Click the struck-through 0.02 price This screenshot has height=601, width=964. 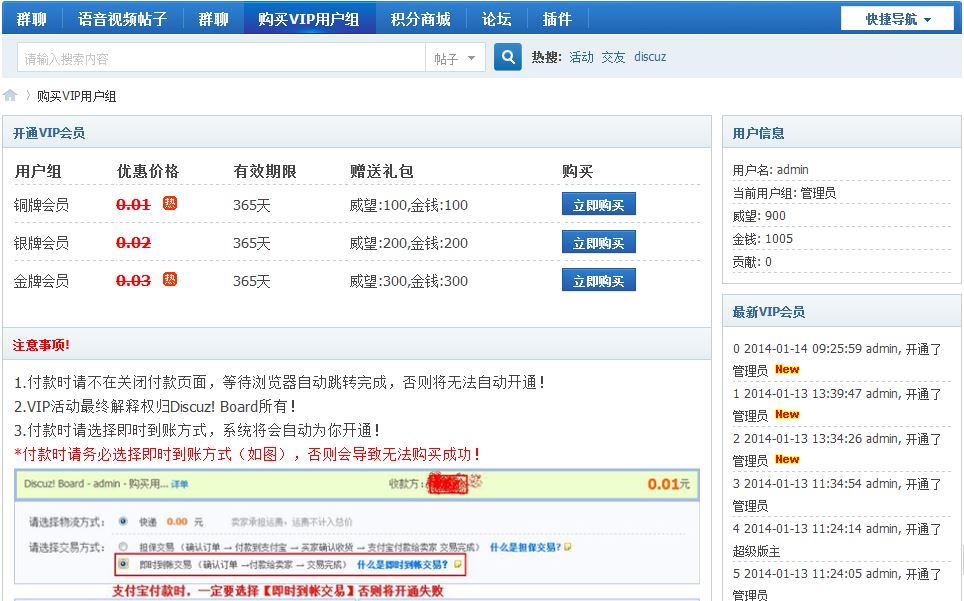coord(133,243)
